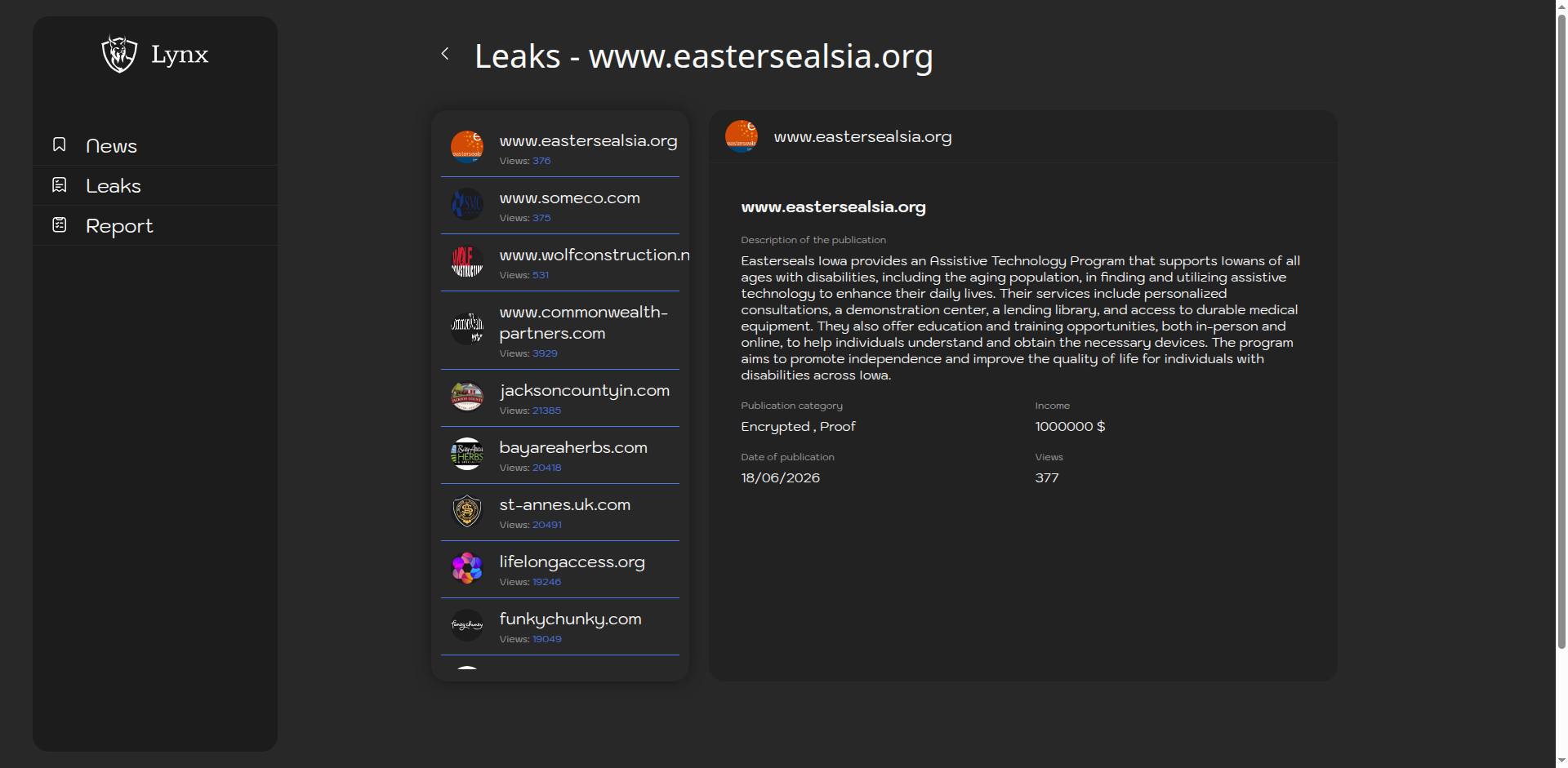Click the Report checklist icon
Image resolution: width=1568 pixels, height=768 pixels.
click(60, 224)
